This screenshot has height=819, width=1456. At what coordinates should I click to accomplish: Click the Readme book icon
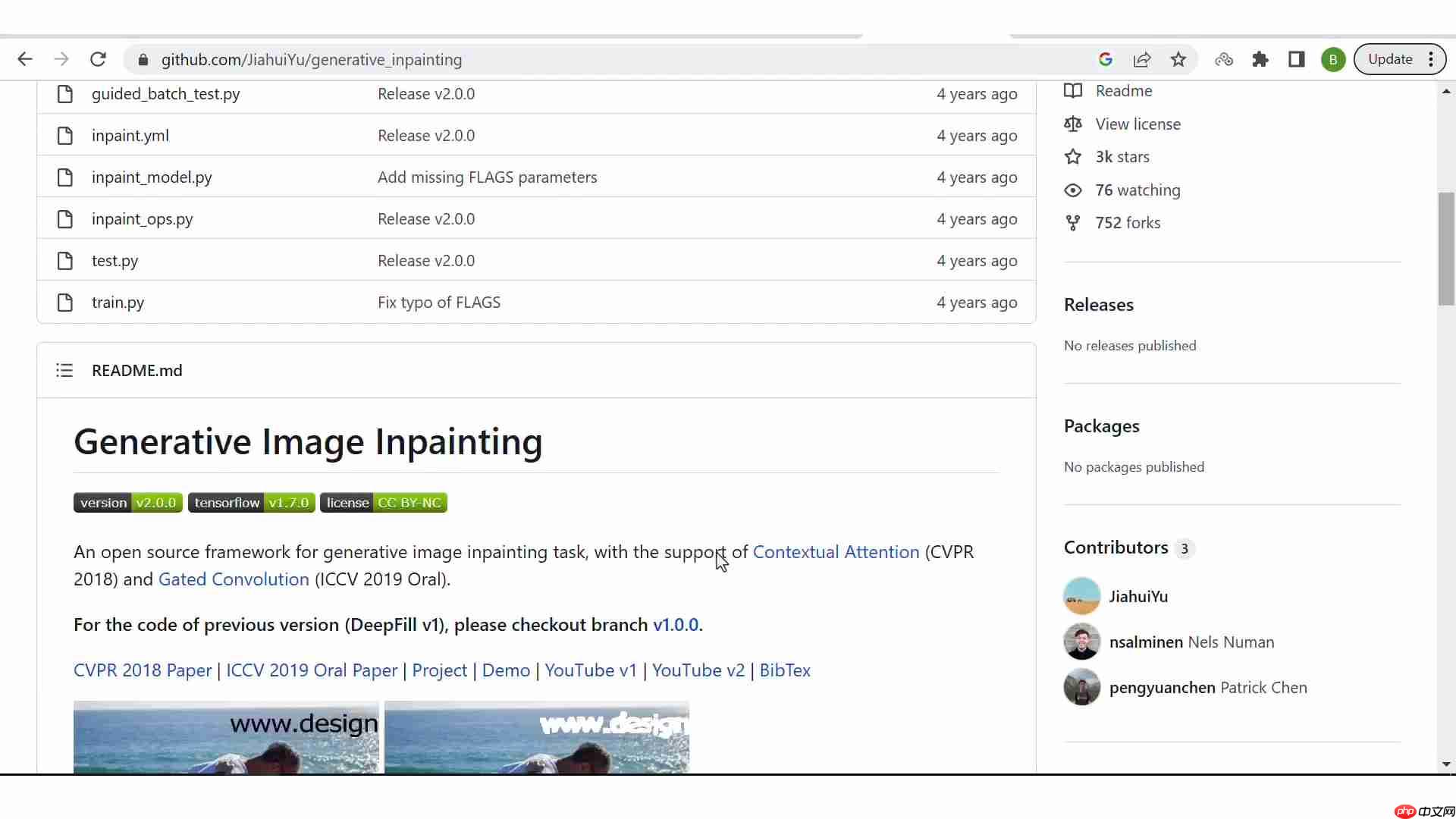pyautogui.click(x=1073, y=91)
